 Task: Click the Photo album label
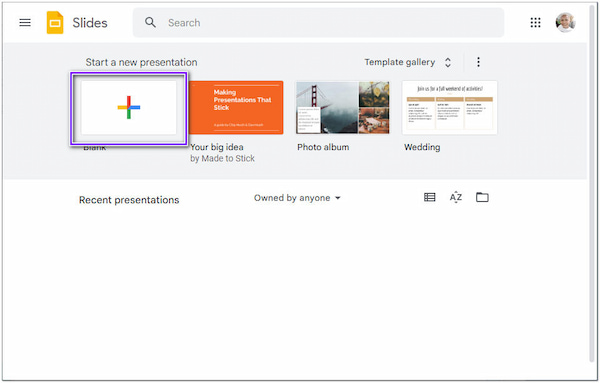[323, 147]
